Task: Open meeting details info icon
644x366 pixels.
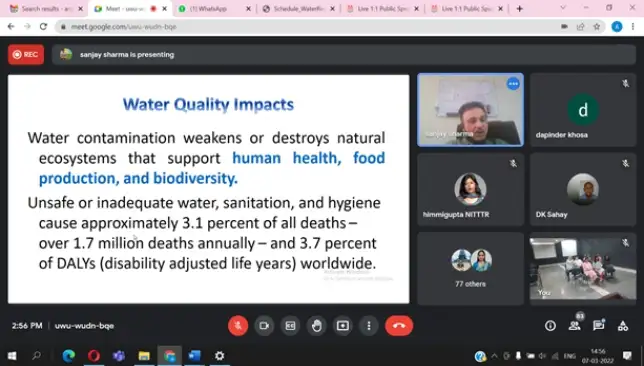Action: click(550, 326)
